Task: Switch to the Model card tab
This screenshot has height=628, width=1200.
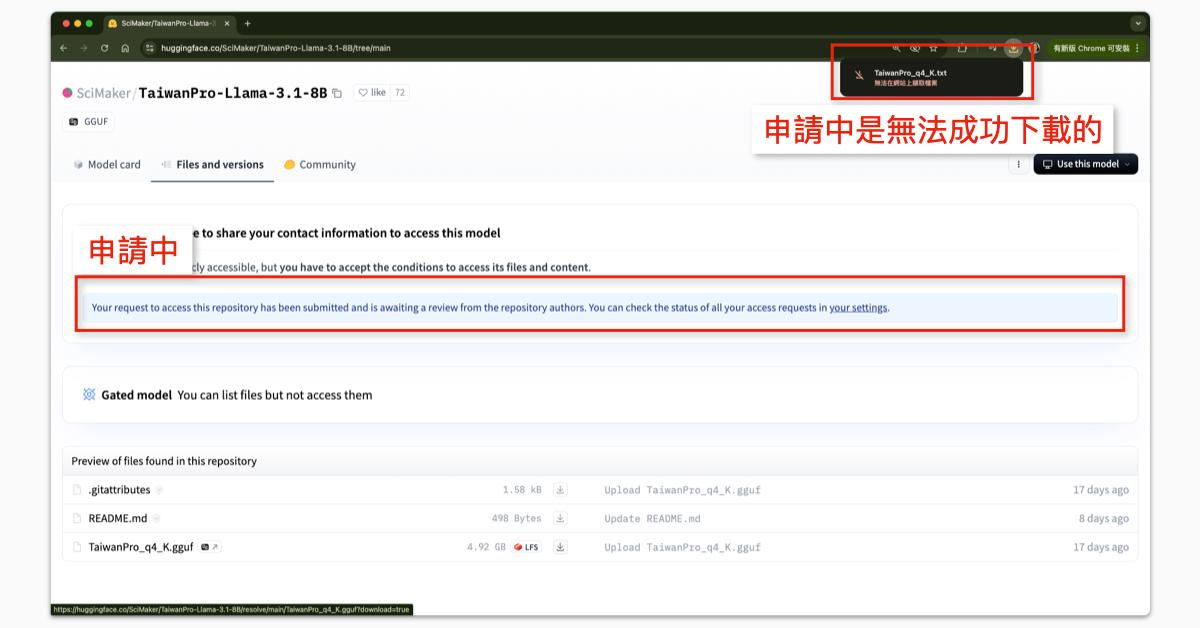Action: coord(107,164)
